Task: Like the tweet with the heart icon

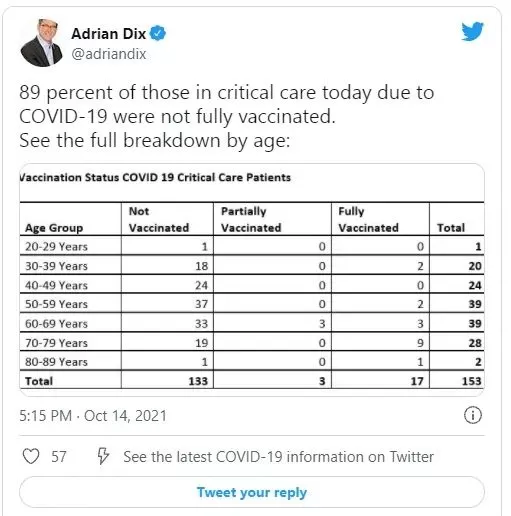Action: coord(31,456)
